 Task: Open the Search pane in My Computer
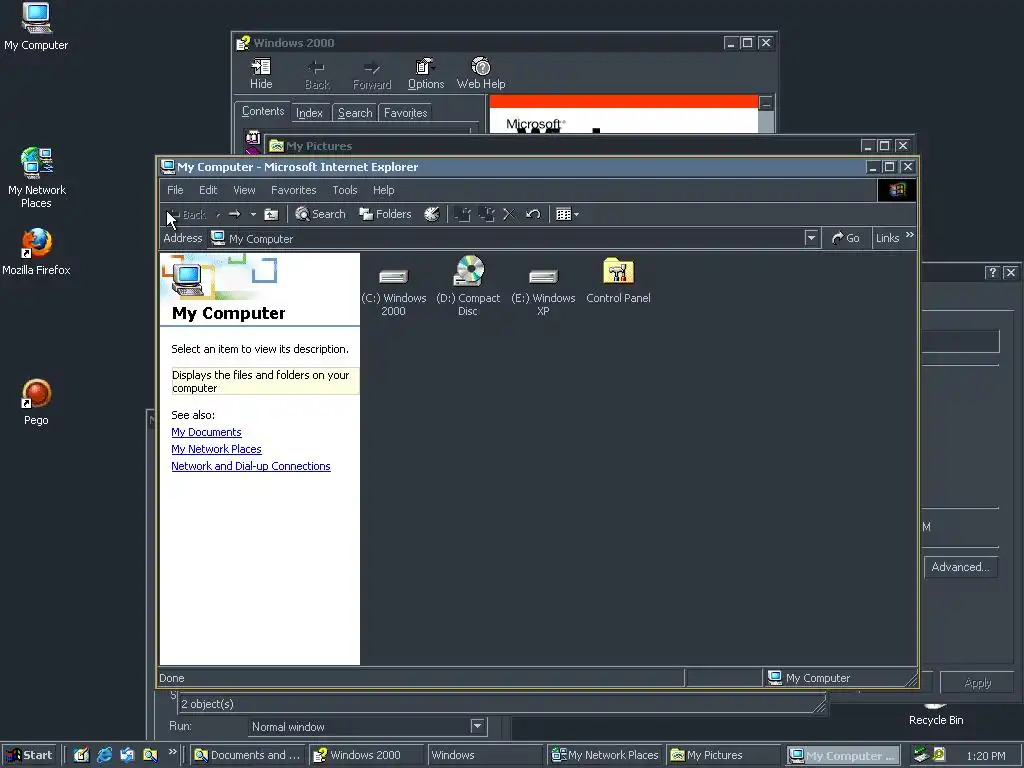pyautogui.click(x=320, y=214)
